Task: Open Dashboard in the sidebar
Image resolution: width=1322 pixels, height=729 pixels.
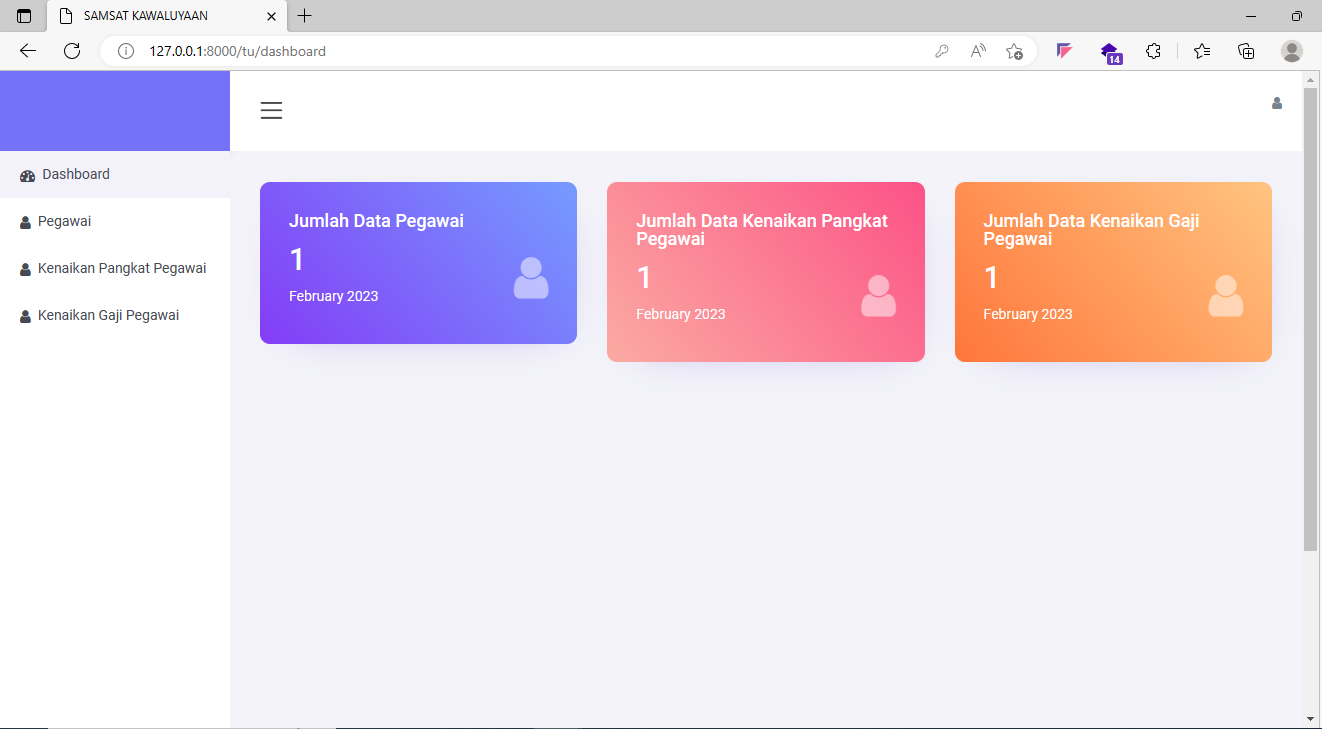Action: coord(75,175)
